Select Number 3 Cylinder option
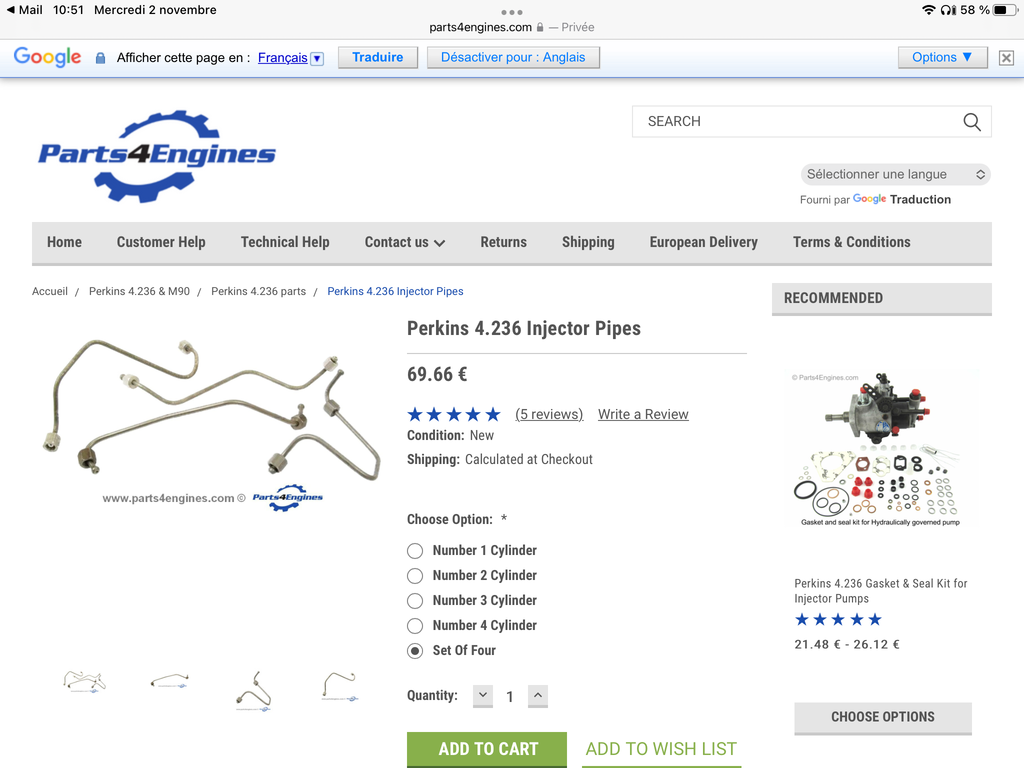Viewport: 1024px width, 768px height. click(415, 601)
